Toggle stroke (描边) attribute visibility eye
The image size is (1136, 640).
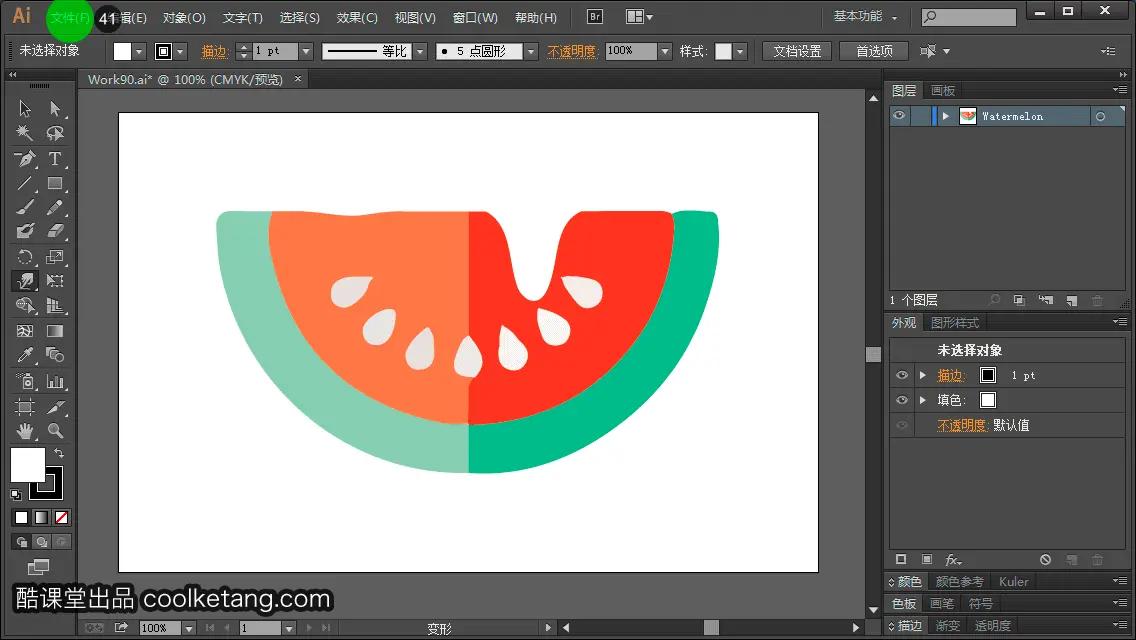[x=902, y=375]
